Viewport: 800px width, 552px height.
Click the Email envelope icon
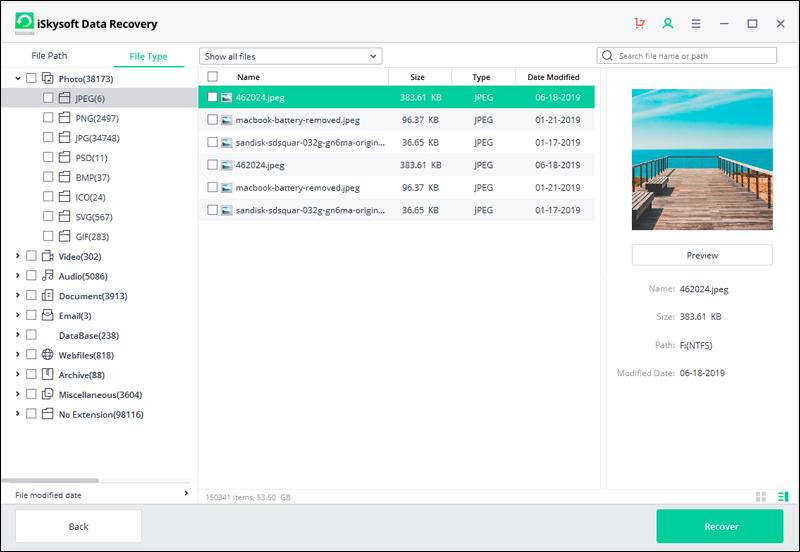pyautogui.click(x=47, y=315)
